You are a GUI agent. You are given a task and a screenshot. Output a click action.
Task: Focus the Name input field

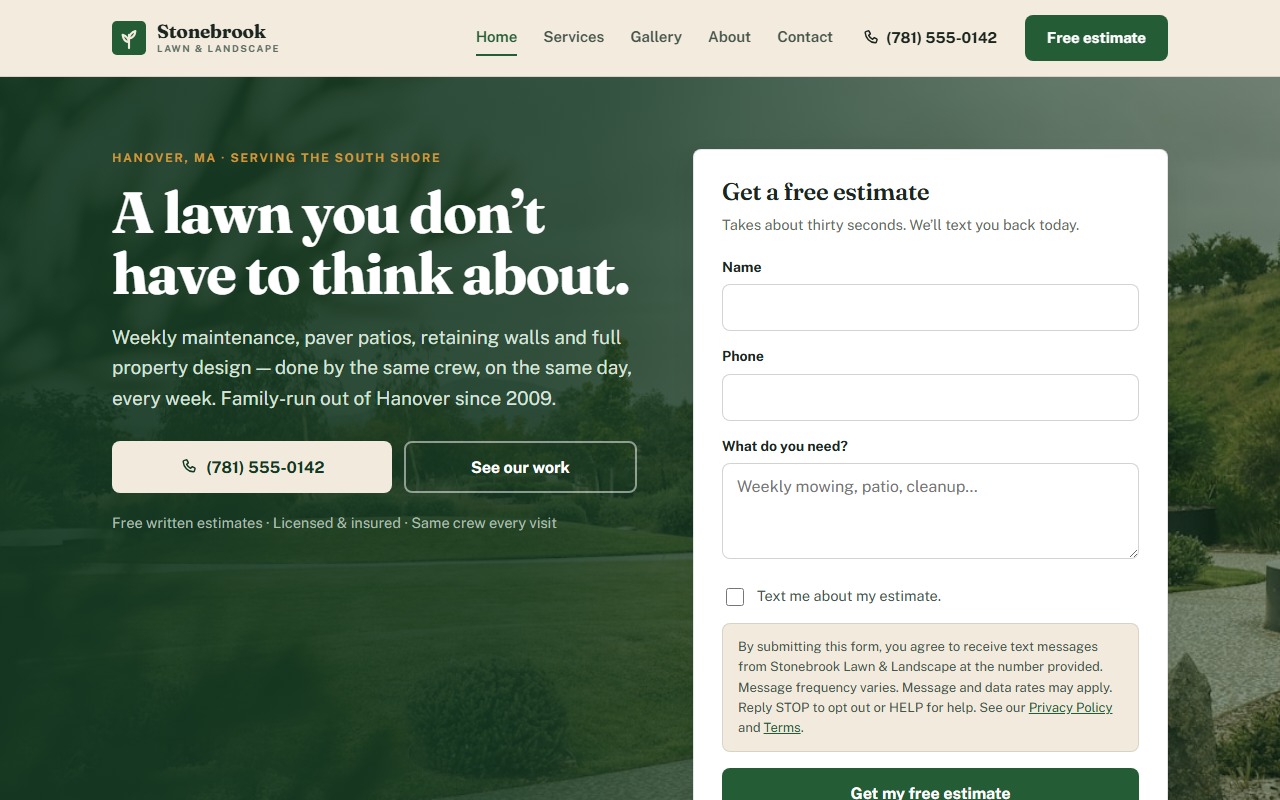(x=930, y=307)
